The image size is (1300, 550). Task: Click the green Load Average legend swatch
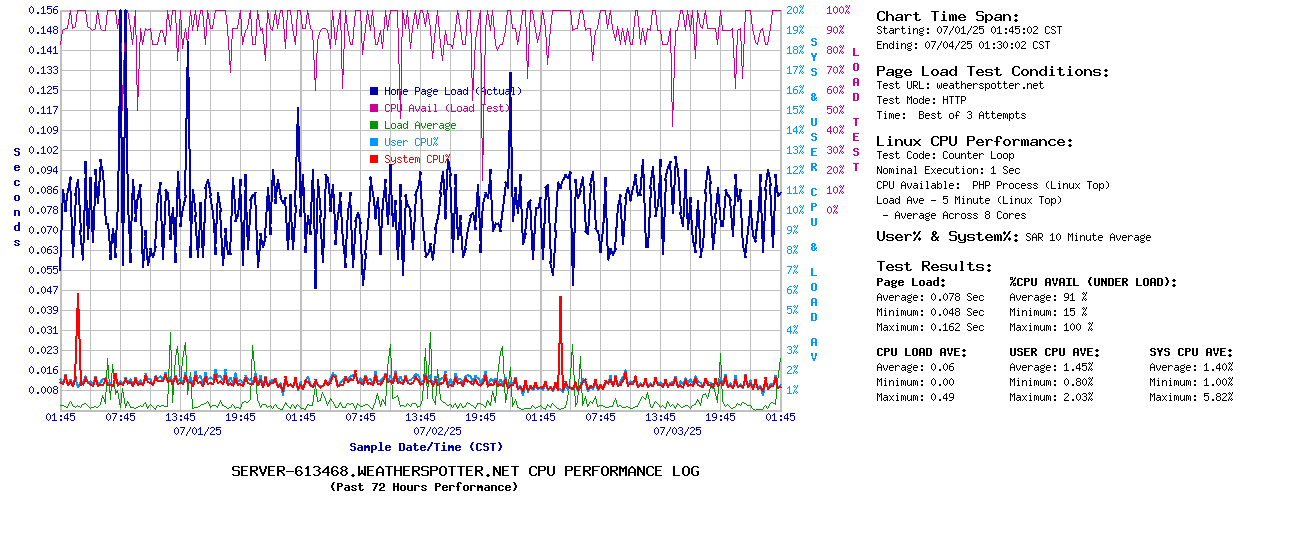point(374,125)
